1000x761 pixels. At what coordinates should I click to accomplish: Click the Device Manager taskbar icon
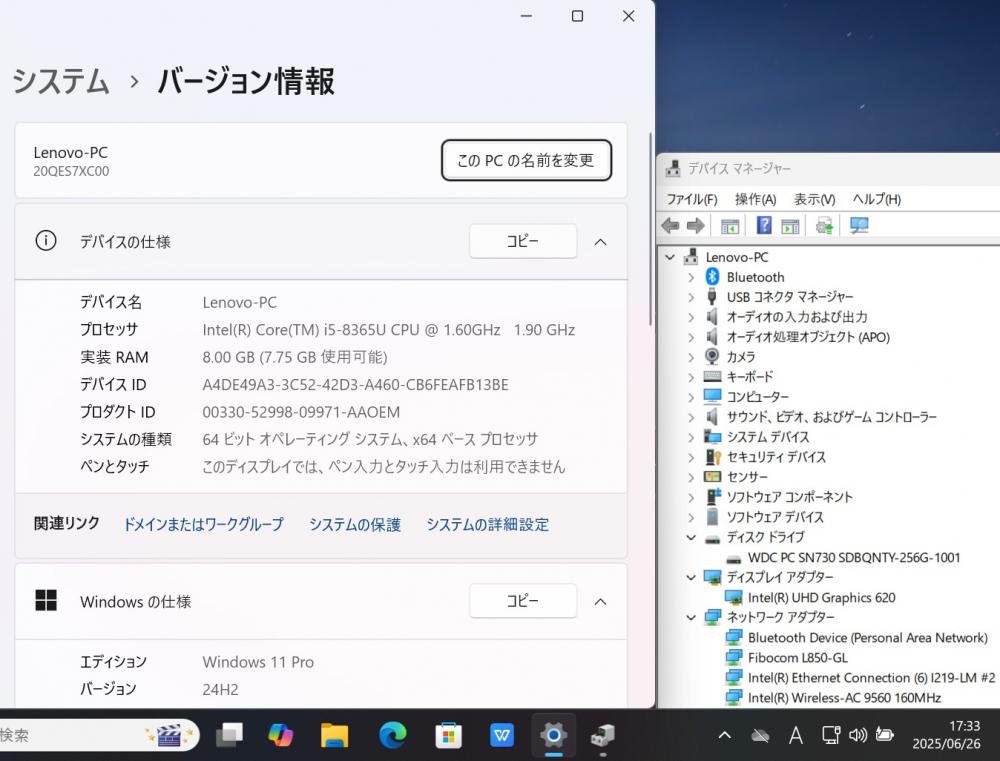coord(603,735)
